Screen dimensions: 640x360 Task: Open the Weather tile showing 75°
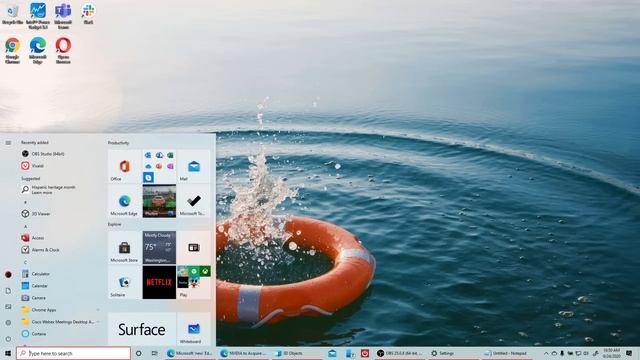[x=159, y=247]
